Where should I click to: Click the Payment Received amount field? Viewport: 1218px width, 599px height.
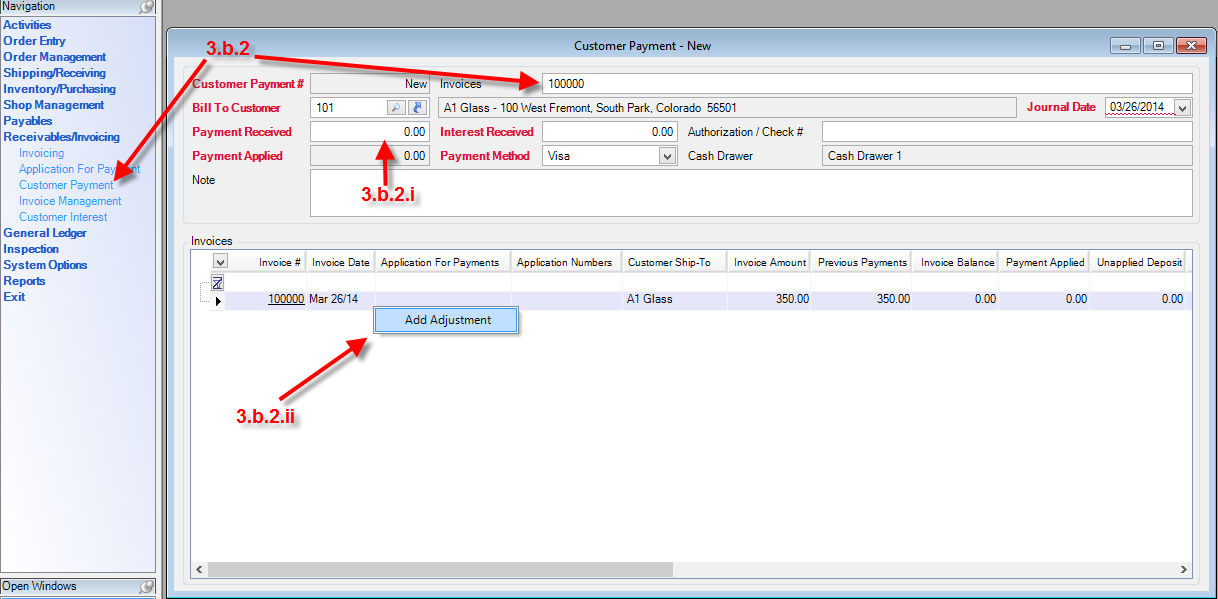tap(369, 132)
